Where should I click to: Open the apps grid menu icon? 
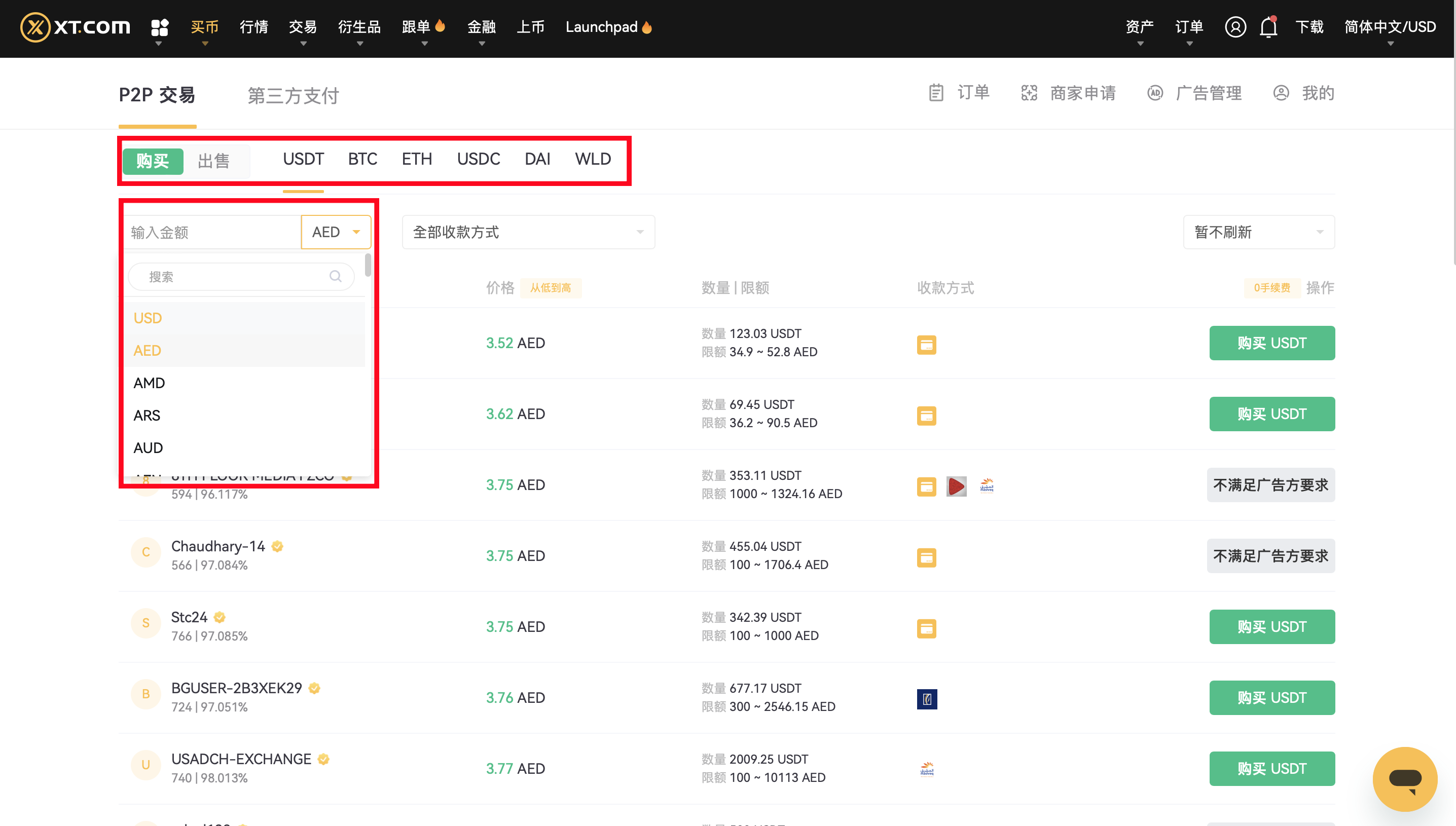(x=160, y=27)
